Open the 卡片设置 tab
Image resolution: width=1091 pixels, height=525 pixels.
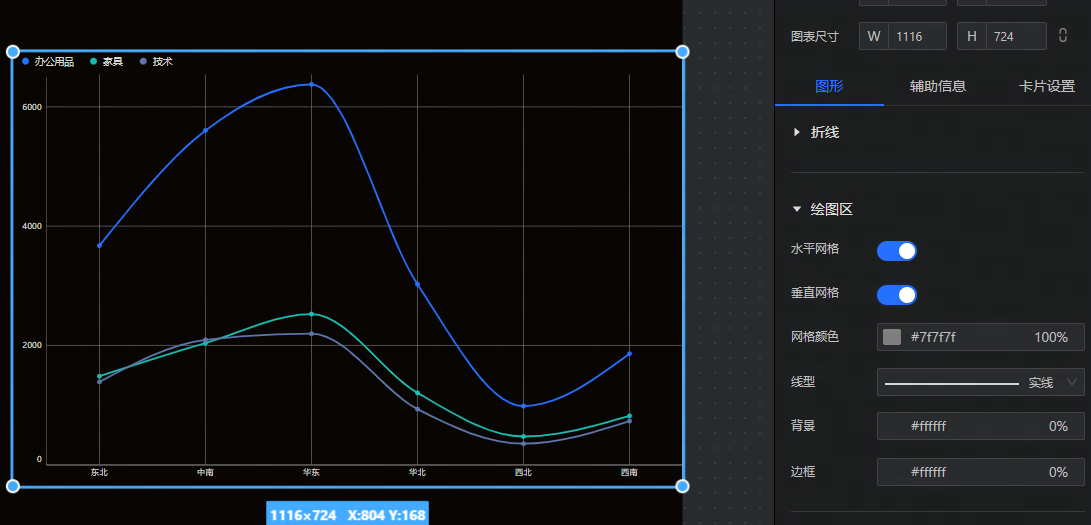[1046, 86]
